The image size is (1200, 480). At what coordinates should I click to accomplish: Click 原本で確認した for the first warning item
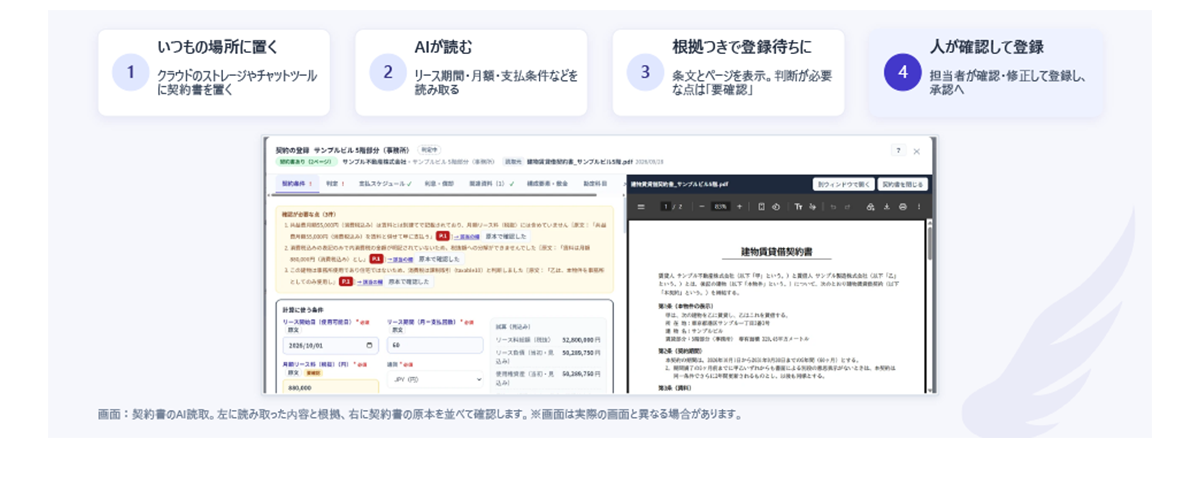(x=506, y=236)
